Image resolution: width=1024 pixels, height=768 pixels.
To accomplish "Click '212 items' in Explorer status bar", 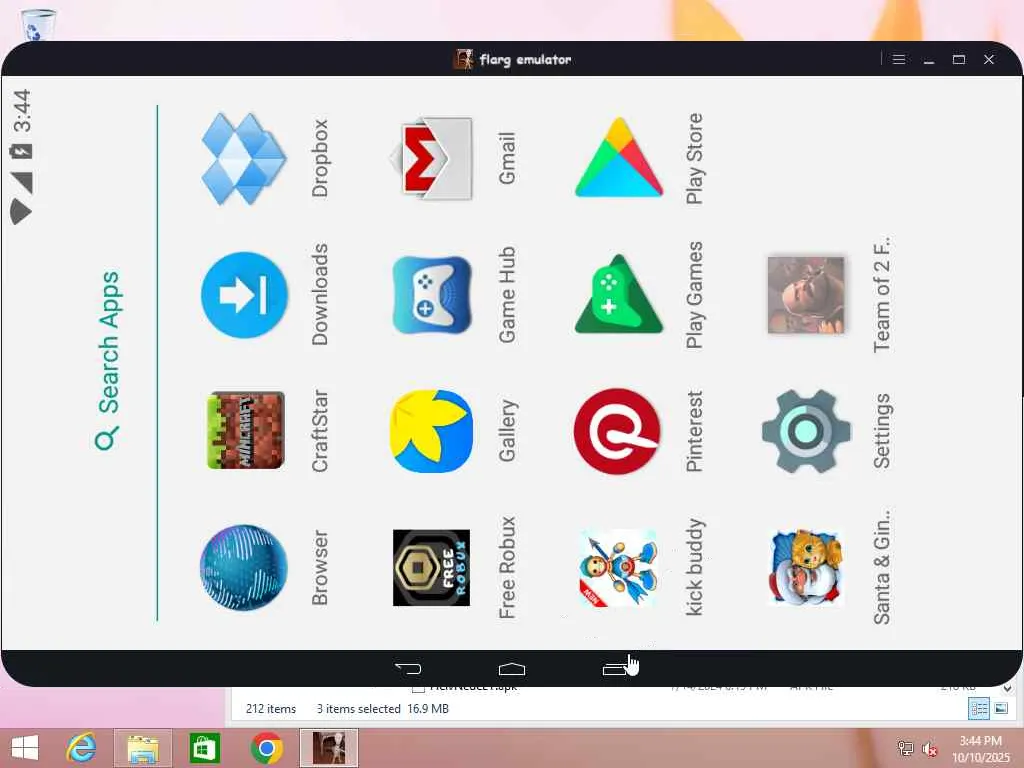I will 271,709.
